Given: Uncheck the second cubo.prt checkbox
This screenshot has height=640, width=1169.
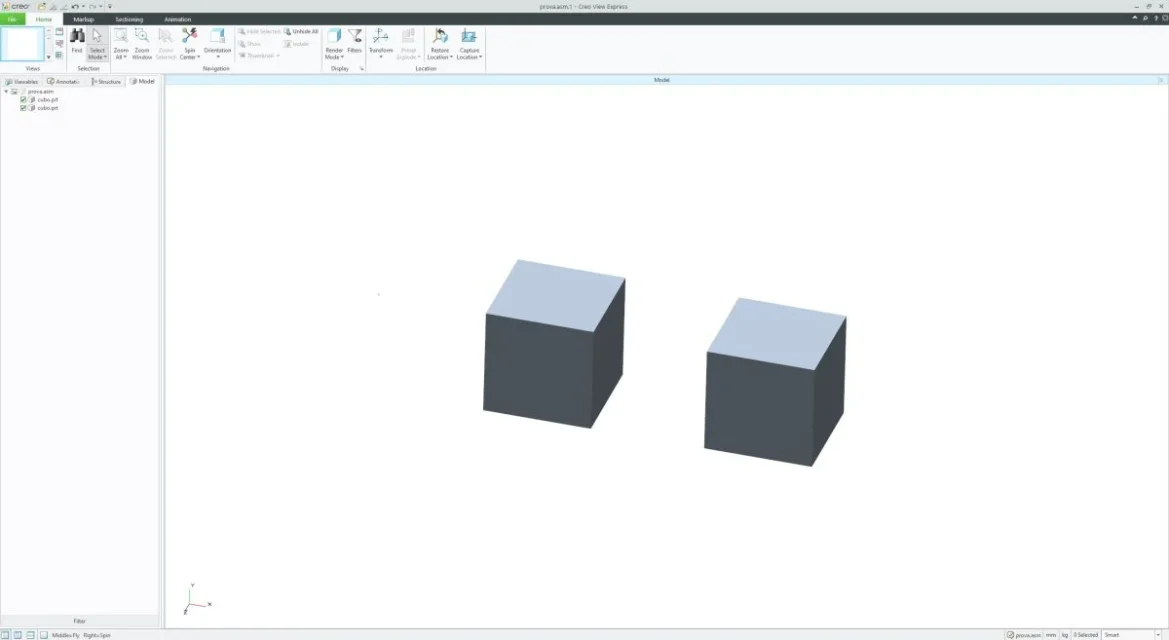Looking at the screenshot, I should point(24,108).
